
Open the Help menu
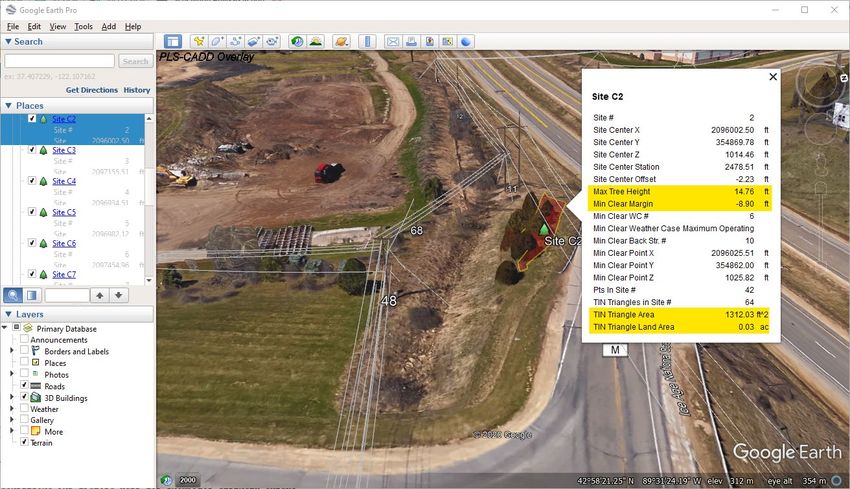pyautogui.click(x=133, y=26)
